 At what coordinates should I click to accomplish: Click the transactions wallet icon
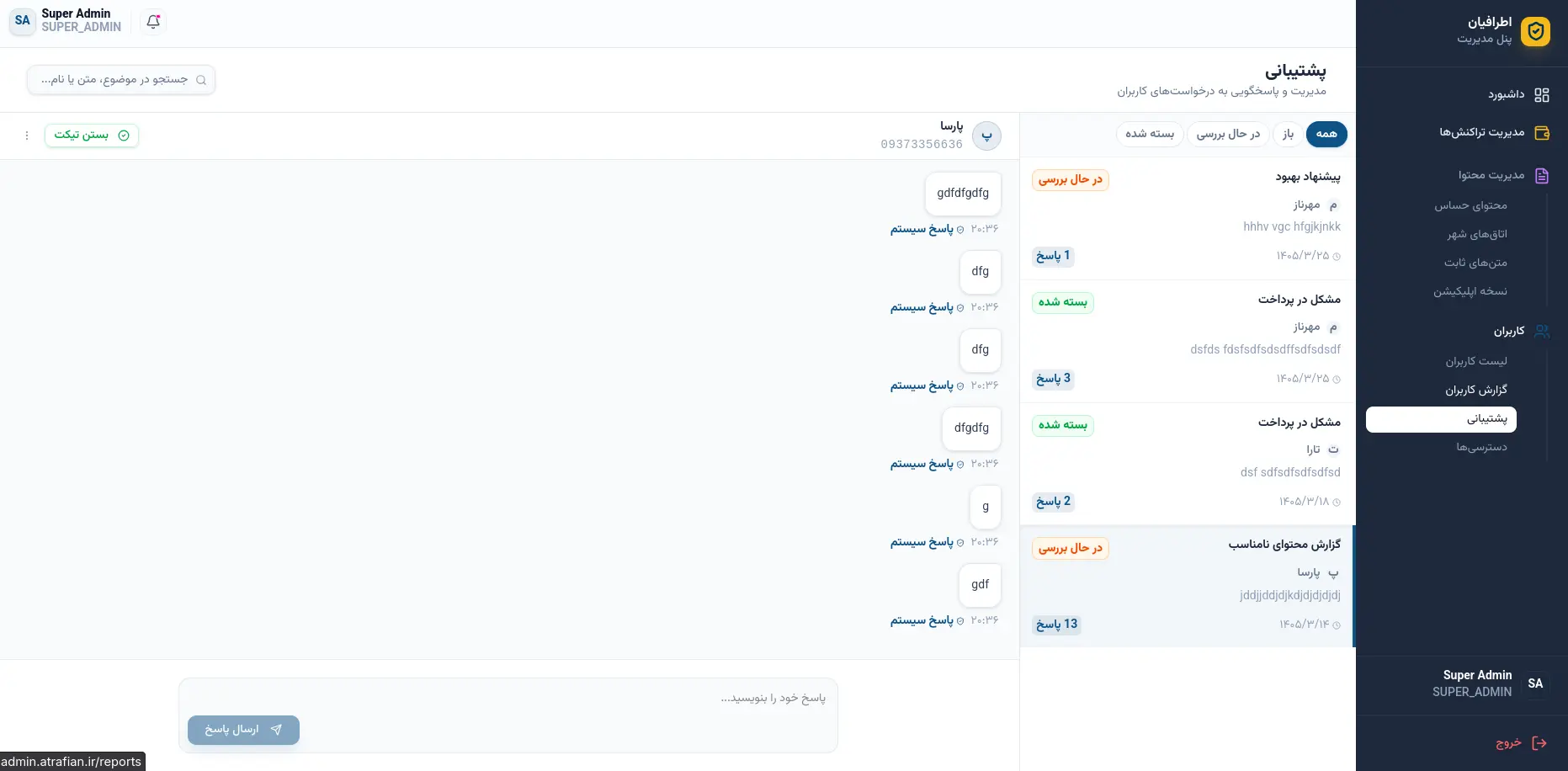tap(1542, 133)
